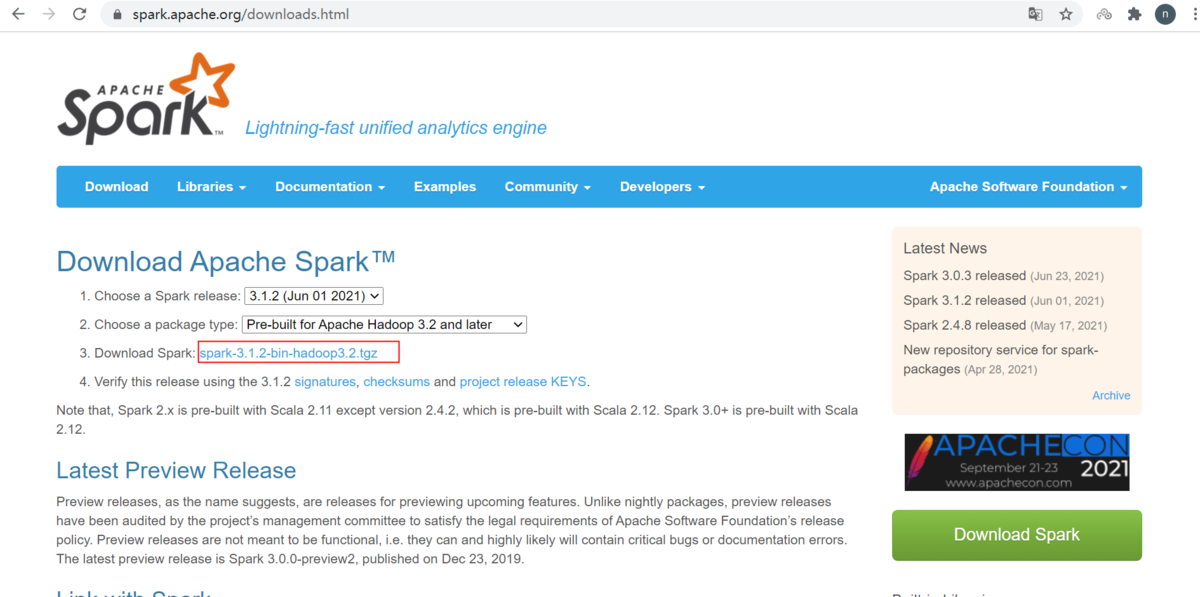Open the Examples nav item
Viewport: 1200px width, 597px height.
445,187
